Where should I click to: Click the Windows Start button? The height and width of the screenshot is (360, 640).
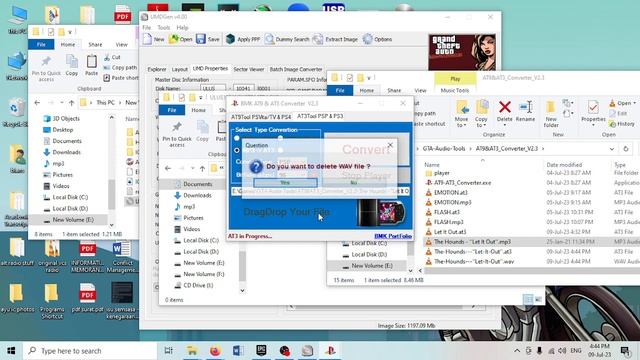pyautogui.click(x=11, y=351)
